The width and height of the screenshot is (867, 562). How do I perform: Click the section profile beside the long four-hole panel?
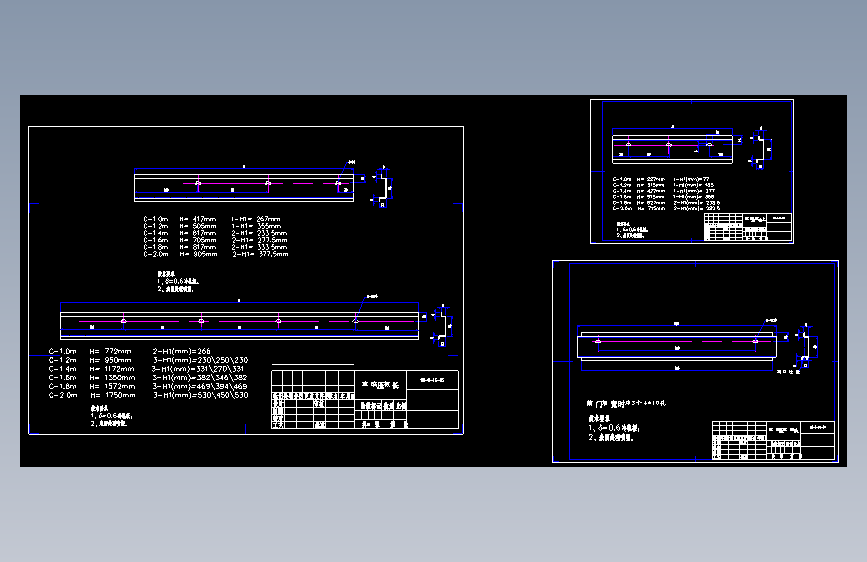point(443,326)
